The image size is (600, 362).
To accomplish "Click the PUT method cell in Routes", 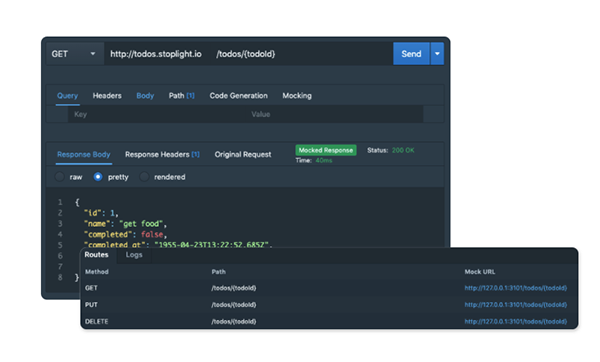I will coord(91,305).
